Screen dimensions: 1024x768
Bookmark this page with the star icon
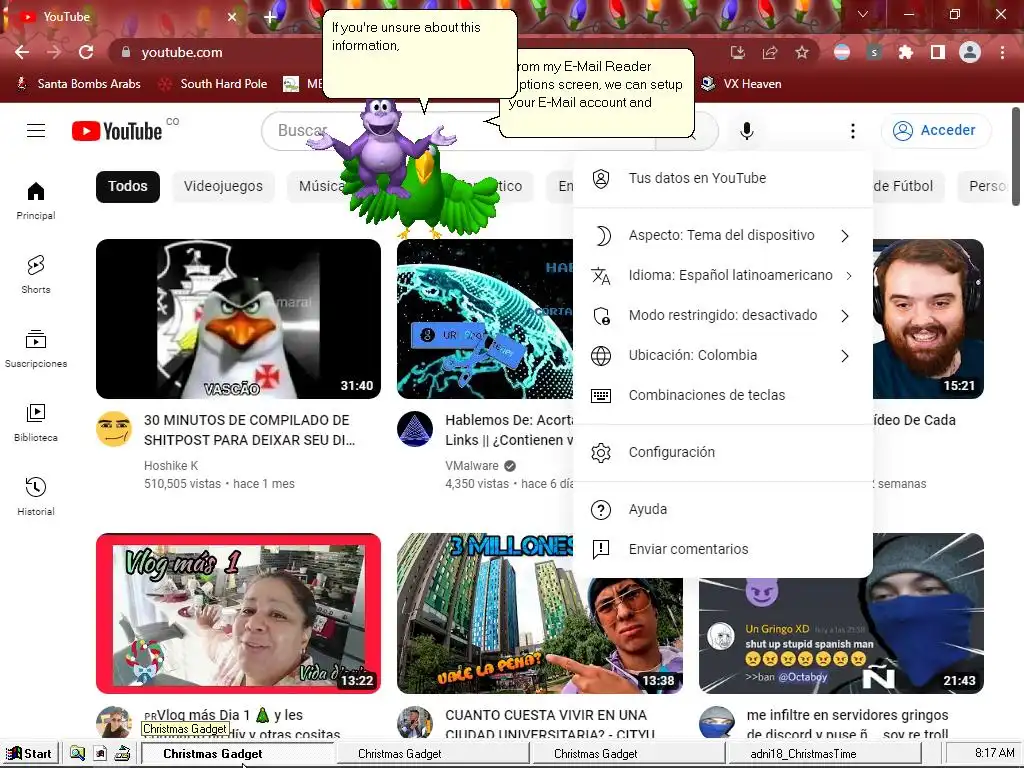[x=802, y=52]
